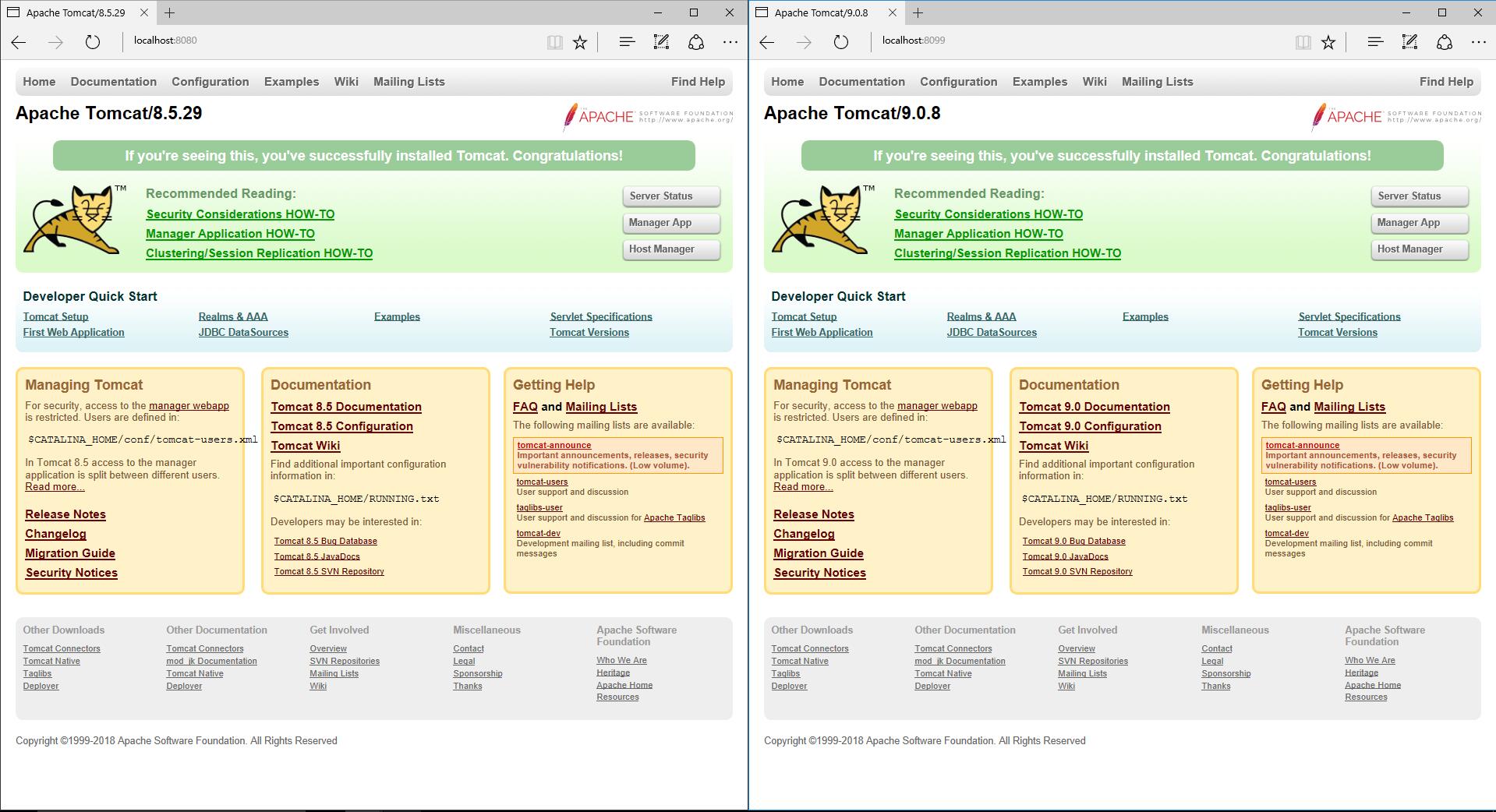The image size is (1496, 812).
Task: Click tomcat-dev list on 9.0.8 page
Action: point(1286,534)
